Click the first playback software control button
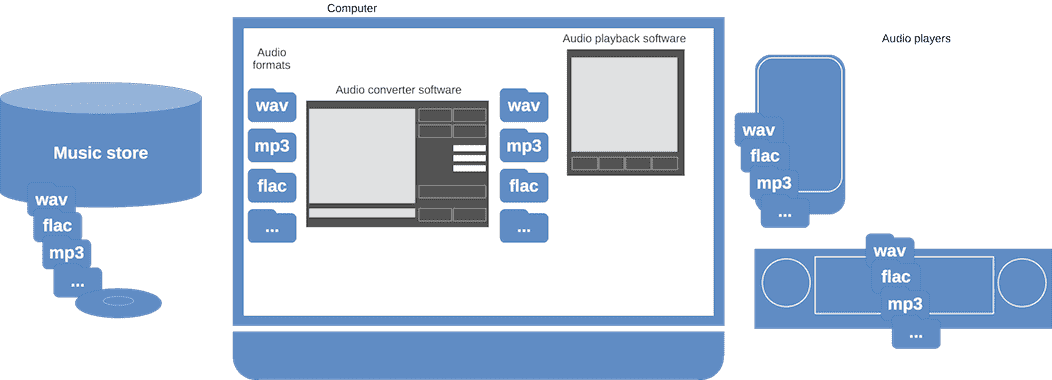 (584, 163)
